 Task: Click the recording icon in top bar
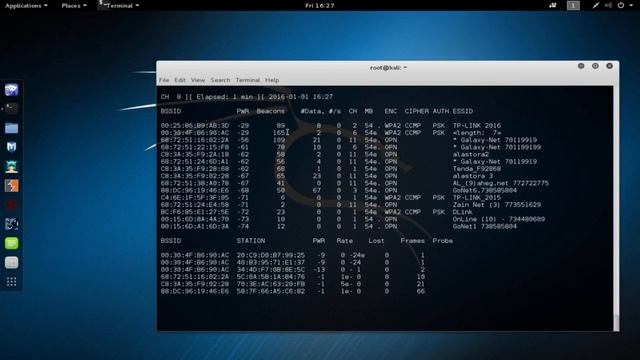click(x=553, y=5)
